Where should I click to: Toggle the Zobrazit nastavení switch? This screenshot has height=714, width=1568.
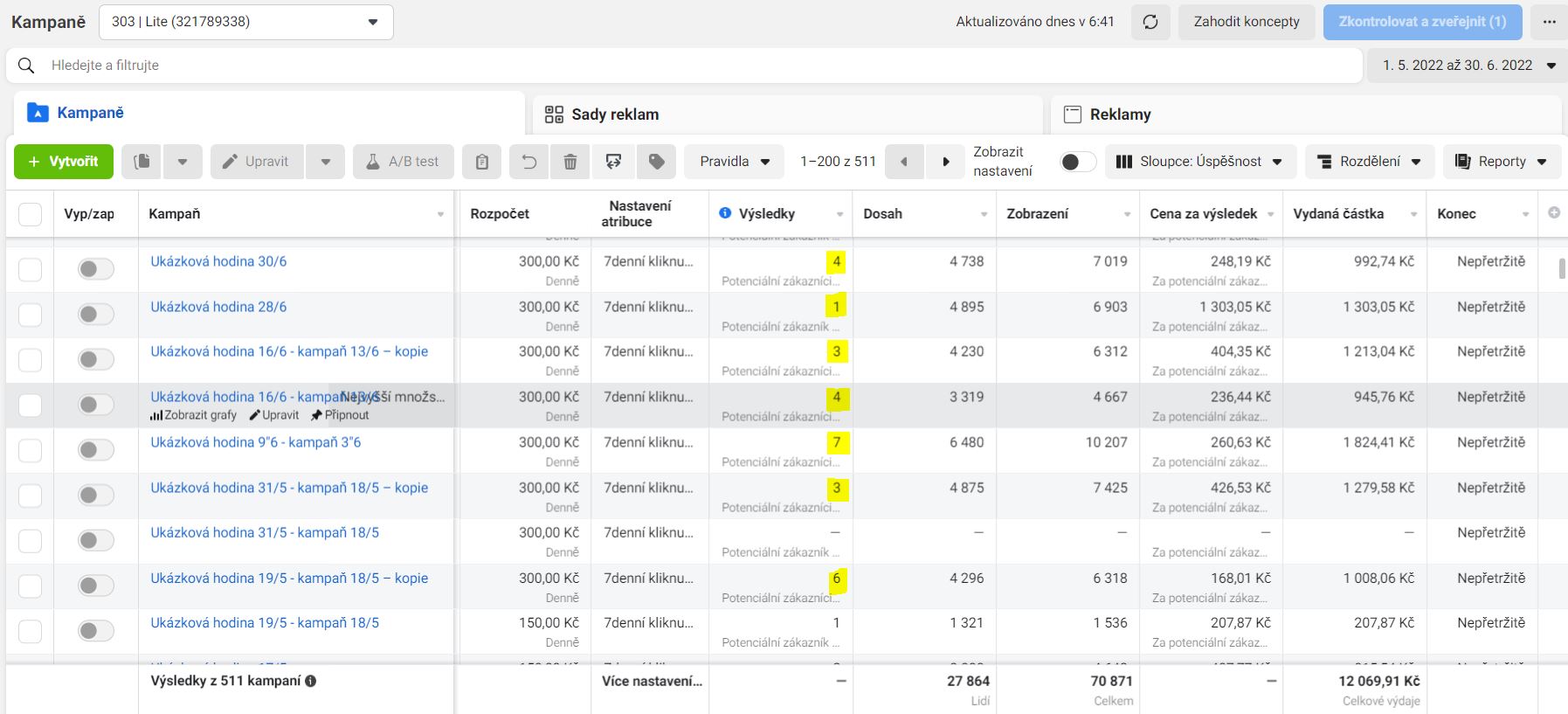[x=1077, y=162]
